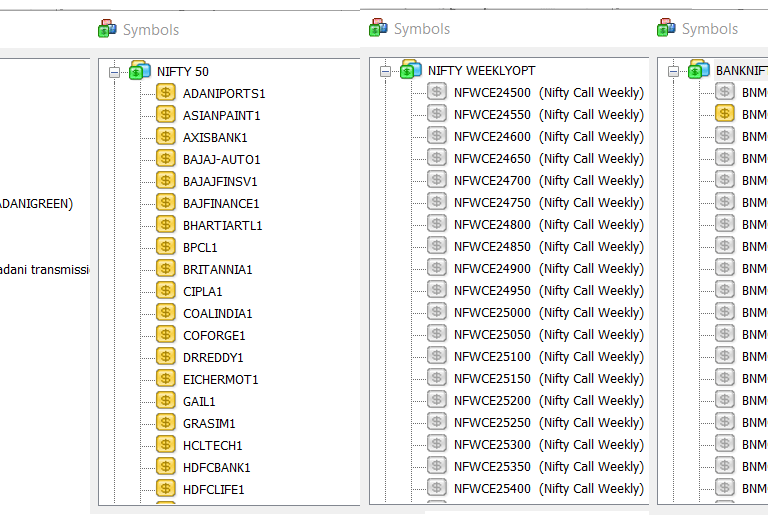Click grey symbol icon for NFWCE24600
This screenshot has width=768, height=516.
pyautogui.click(x=436, y=136)
